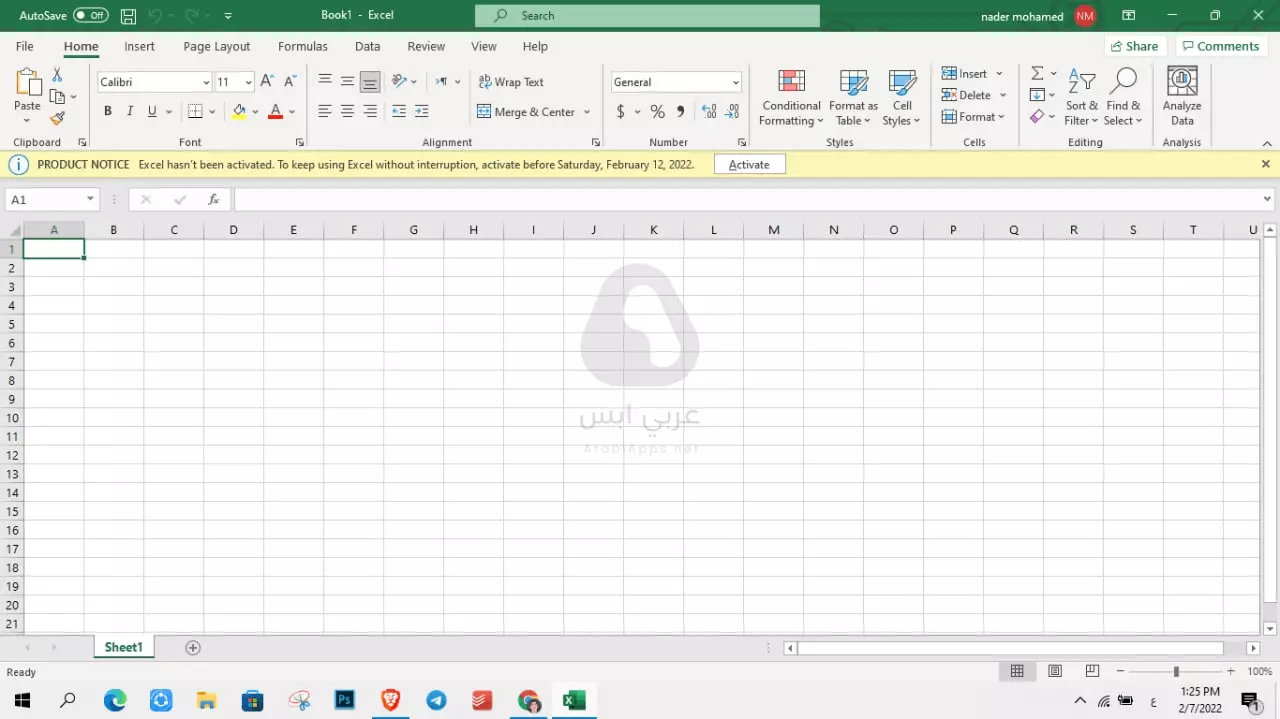Toggle the AutoSave switch
This screenshot has width=1280, height=719.
(91, 16)
